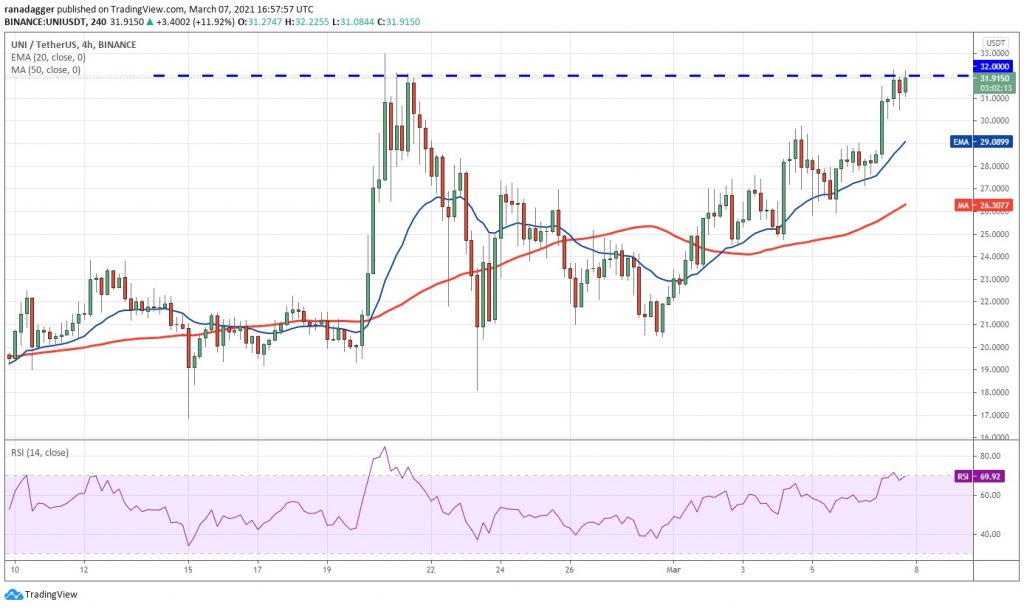Click the "+3.4002 (+11.92%)" change value
The height and width of the screenshot is (608, 1024).
pyautogui.click(x=195, y=22)
